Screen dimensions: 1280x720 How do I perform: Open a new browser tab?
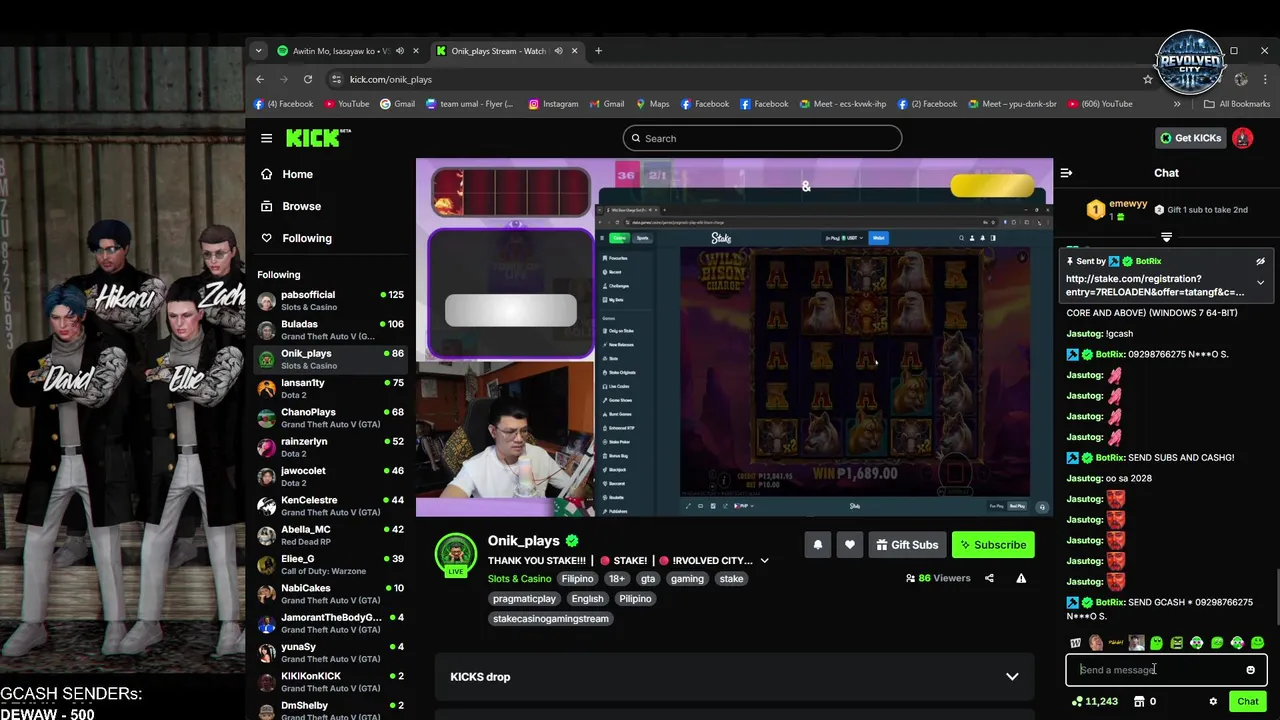point(598,51)
